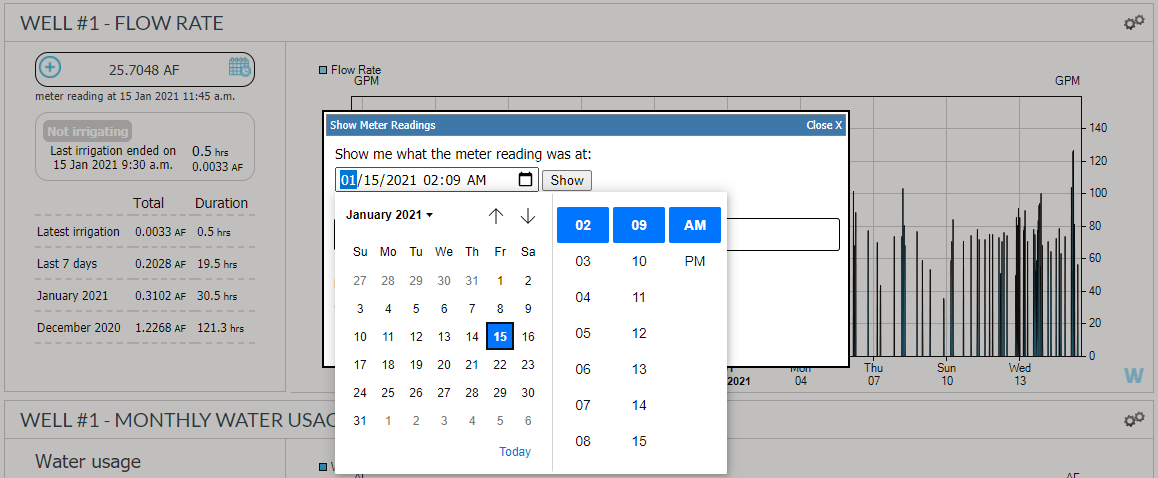Expand the January 2021 month dropdown
Image resolution: width=1158 pixels, height=478 pixels.
coord(389,215)
